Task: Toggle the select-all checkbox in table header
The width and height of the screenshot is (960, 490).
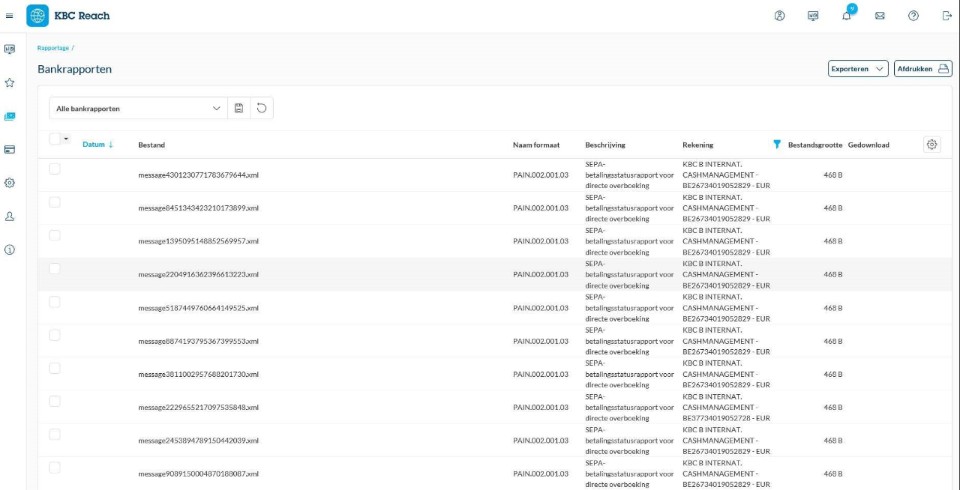Action: (55, 139)
